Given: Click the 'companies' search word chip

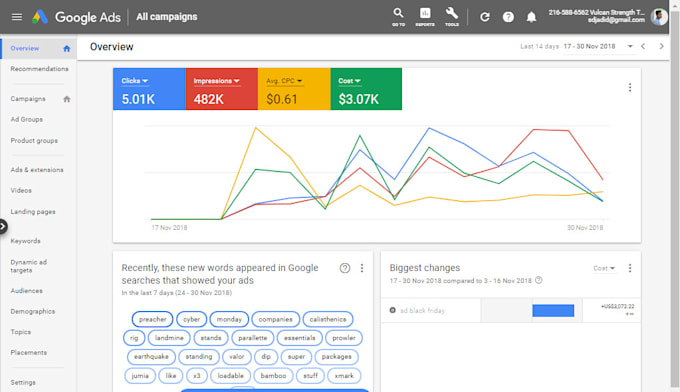Looking at the screenshot, I should [275, 319].
